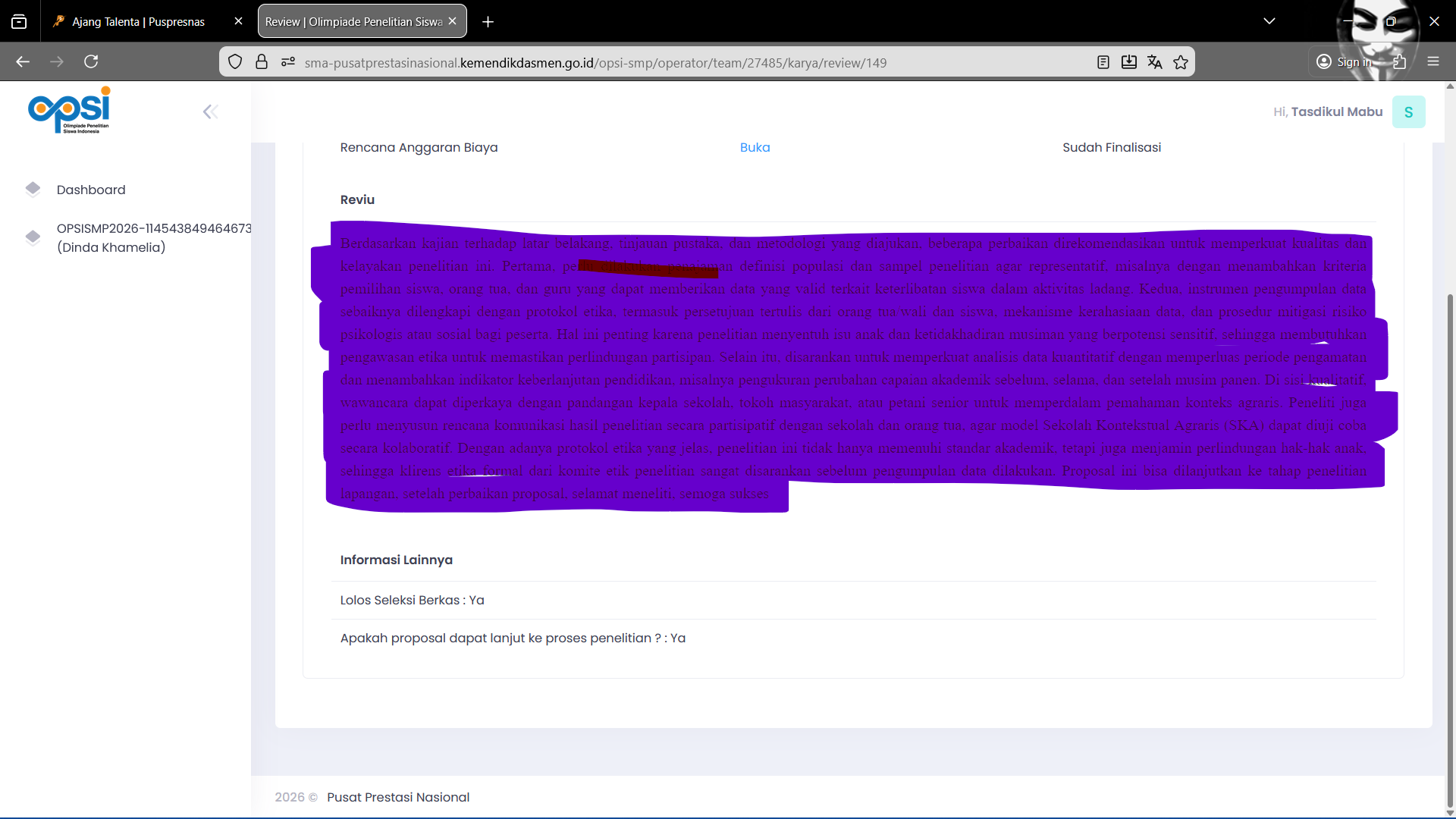1456x819 pixels.
Task: Collapse sidebar with double chevron icon
Action: 210,112
